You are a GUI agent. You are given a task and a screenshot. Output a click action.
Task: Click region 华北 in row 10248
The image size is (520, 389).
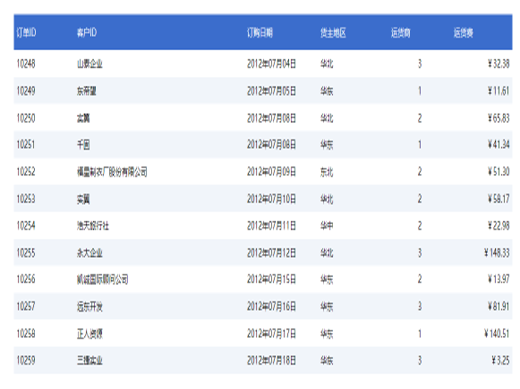coord(327,64)
